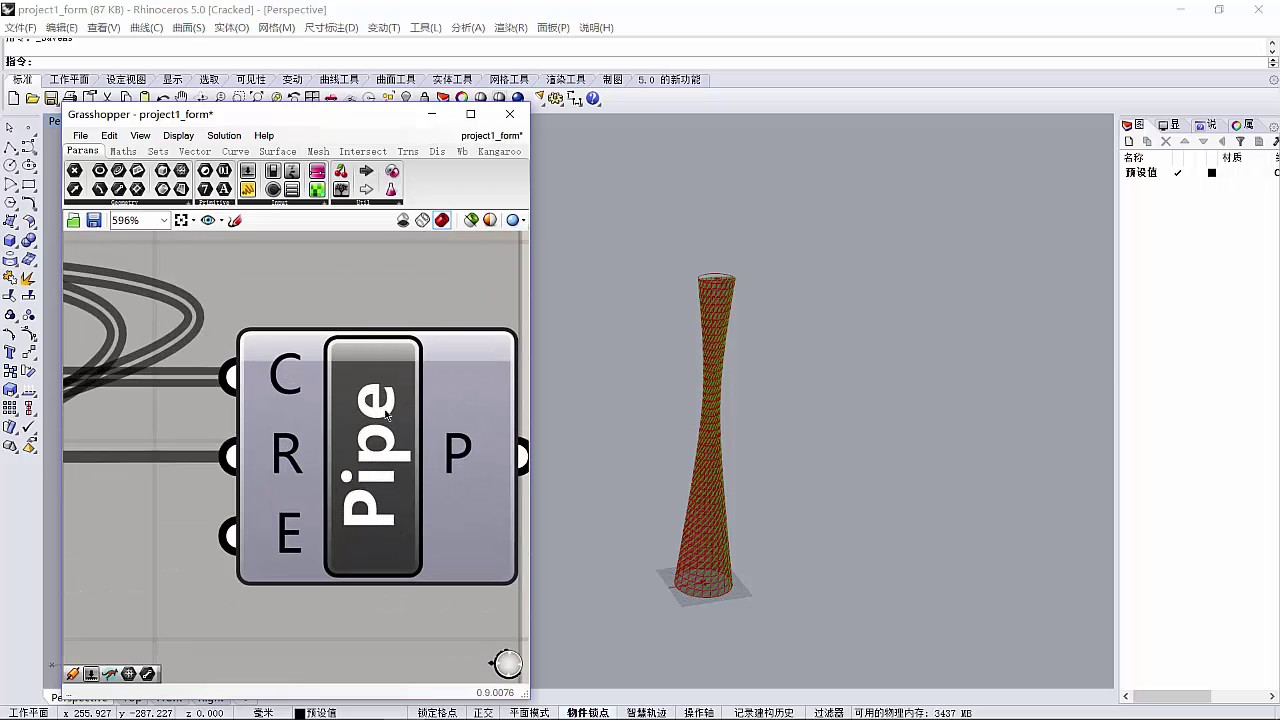Click the Pan hand icon in Rhino toolbar

pos(181,98)
